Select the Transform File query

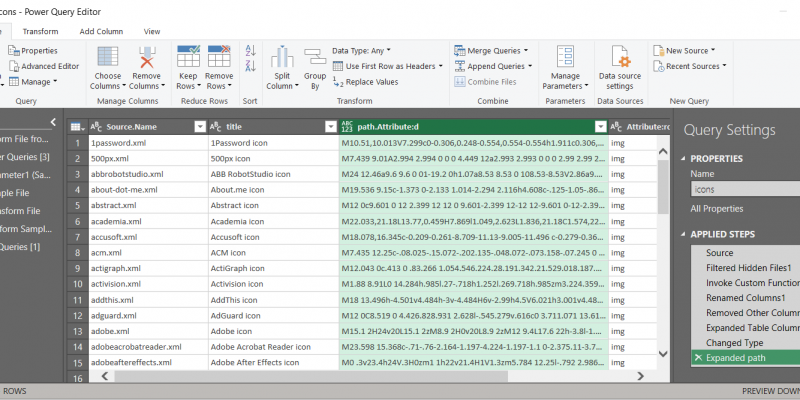point(20,211)
